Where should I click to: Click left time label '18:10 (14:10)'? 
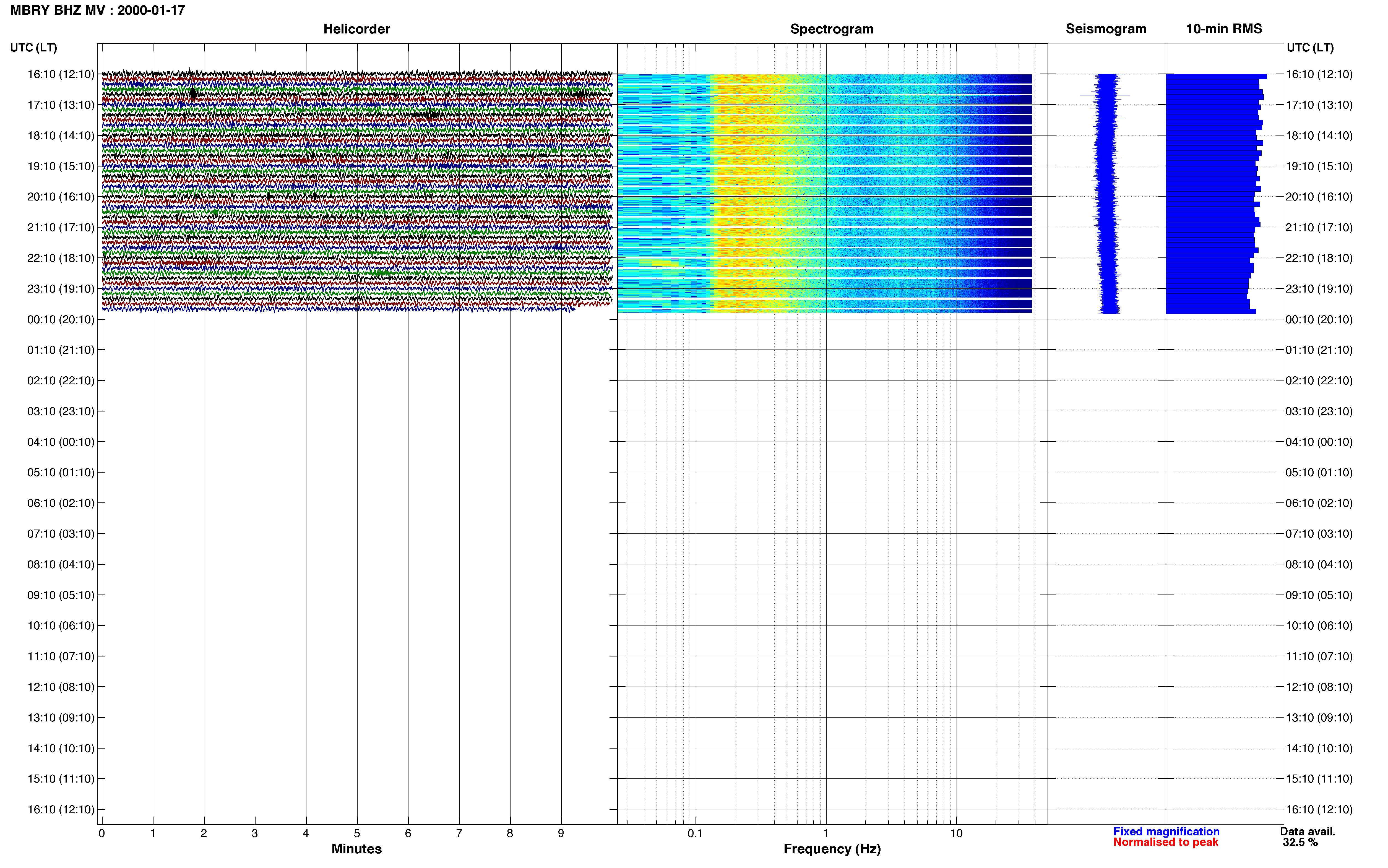click(x=61, y=135)
